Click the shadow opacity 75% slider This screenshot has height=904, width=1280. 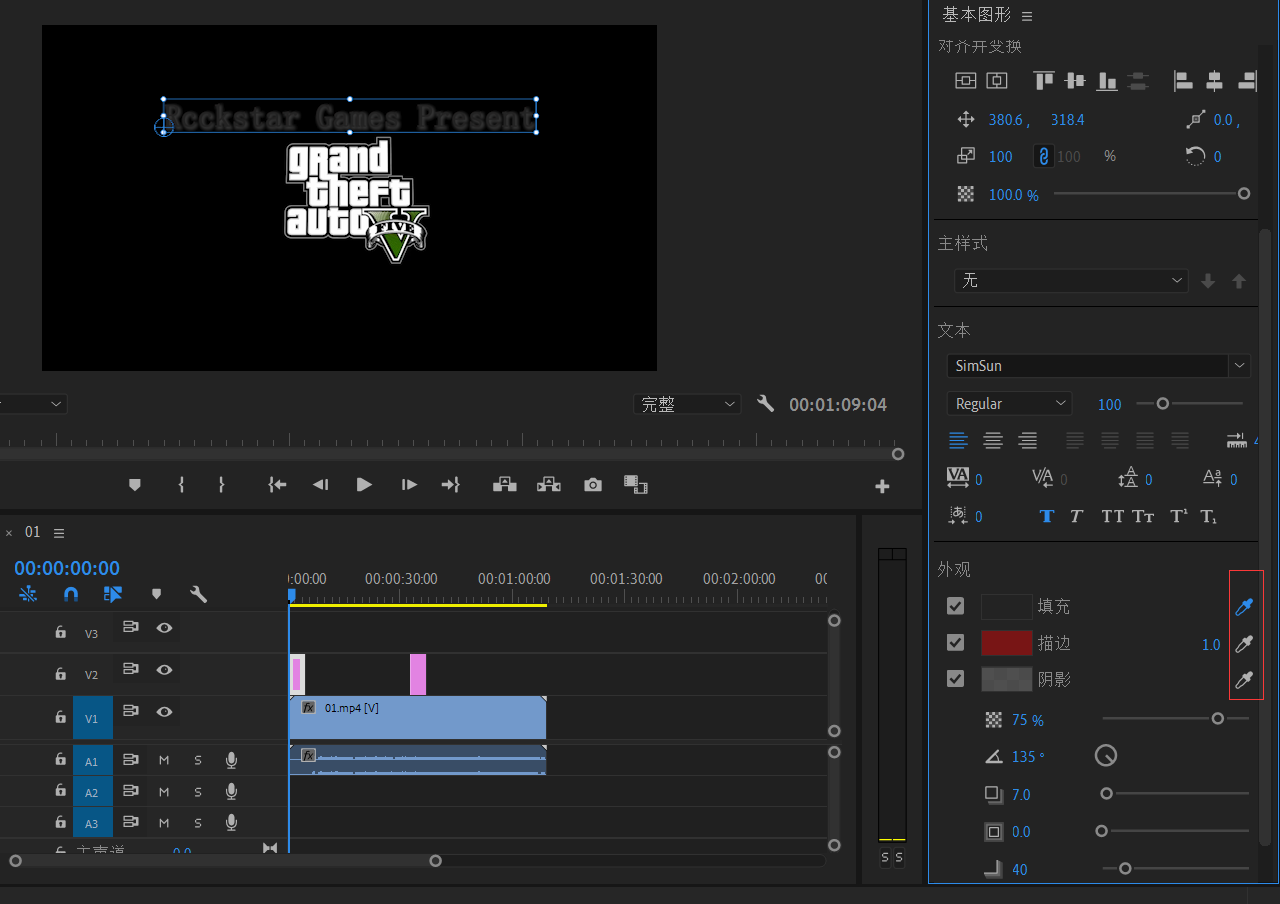(1176, 718)
